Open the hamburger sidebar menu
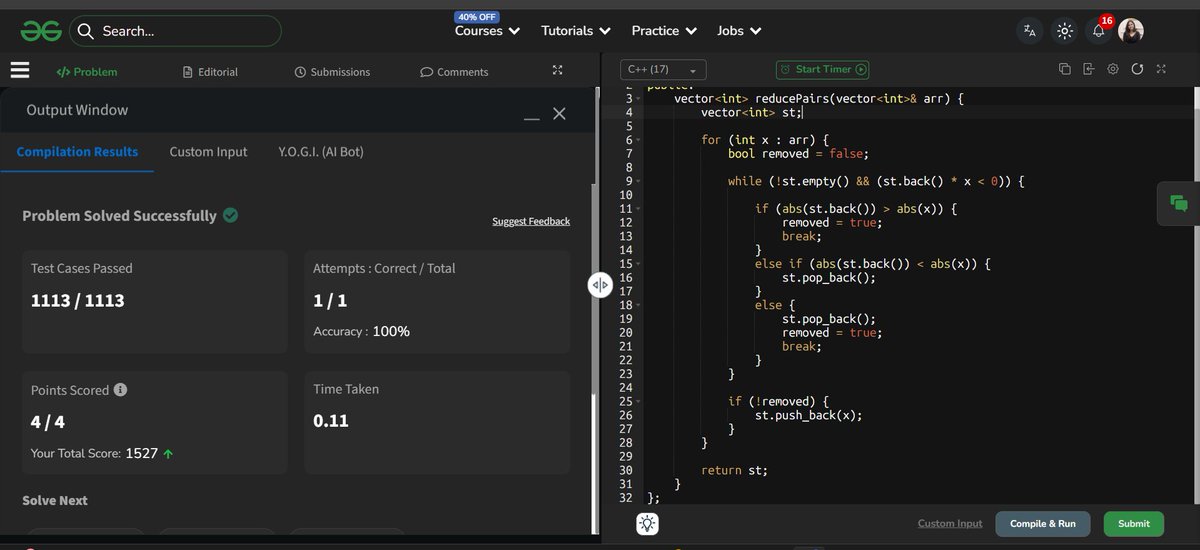 (20, 71)
